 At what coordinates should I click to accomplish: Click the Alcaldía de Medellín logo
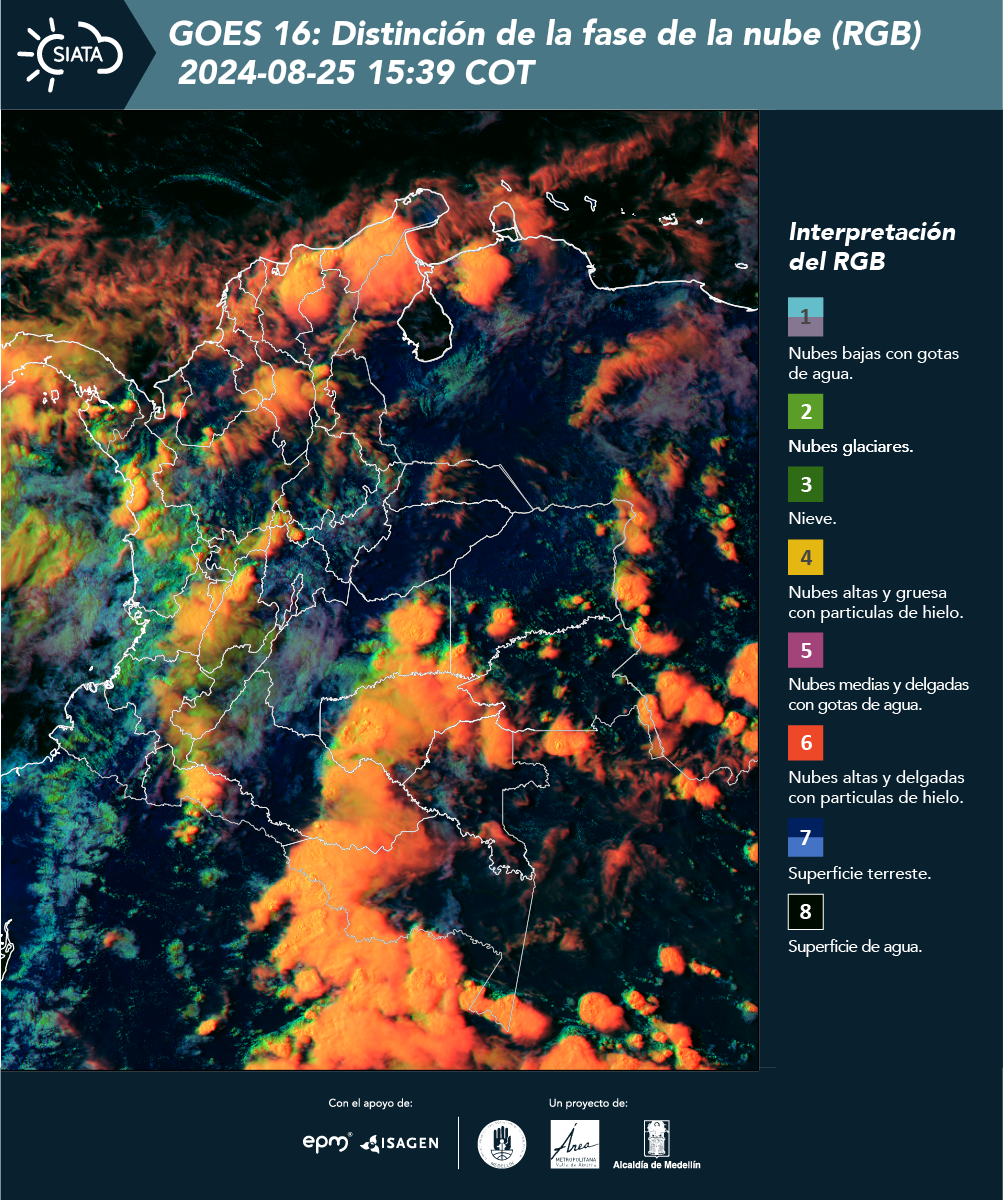(657, 1143)
